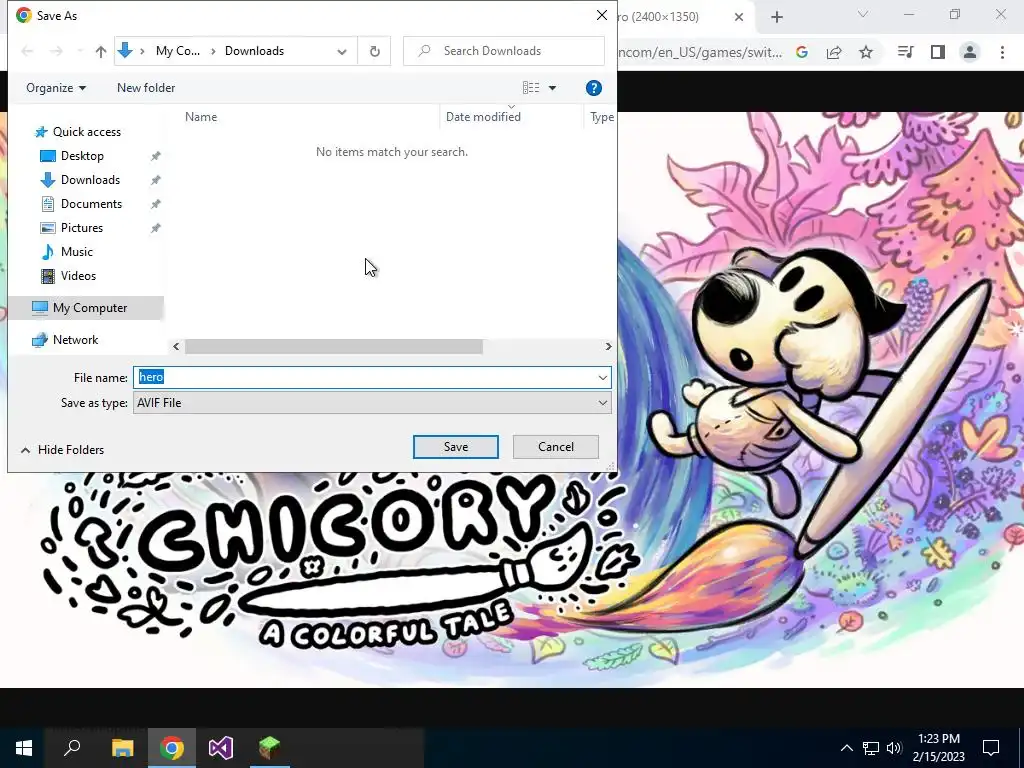
Task: Click the forward navigation arrow
Action: click(x=56, y=51)
